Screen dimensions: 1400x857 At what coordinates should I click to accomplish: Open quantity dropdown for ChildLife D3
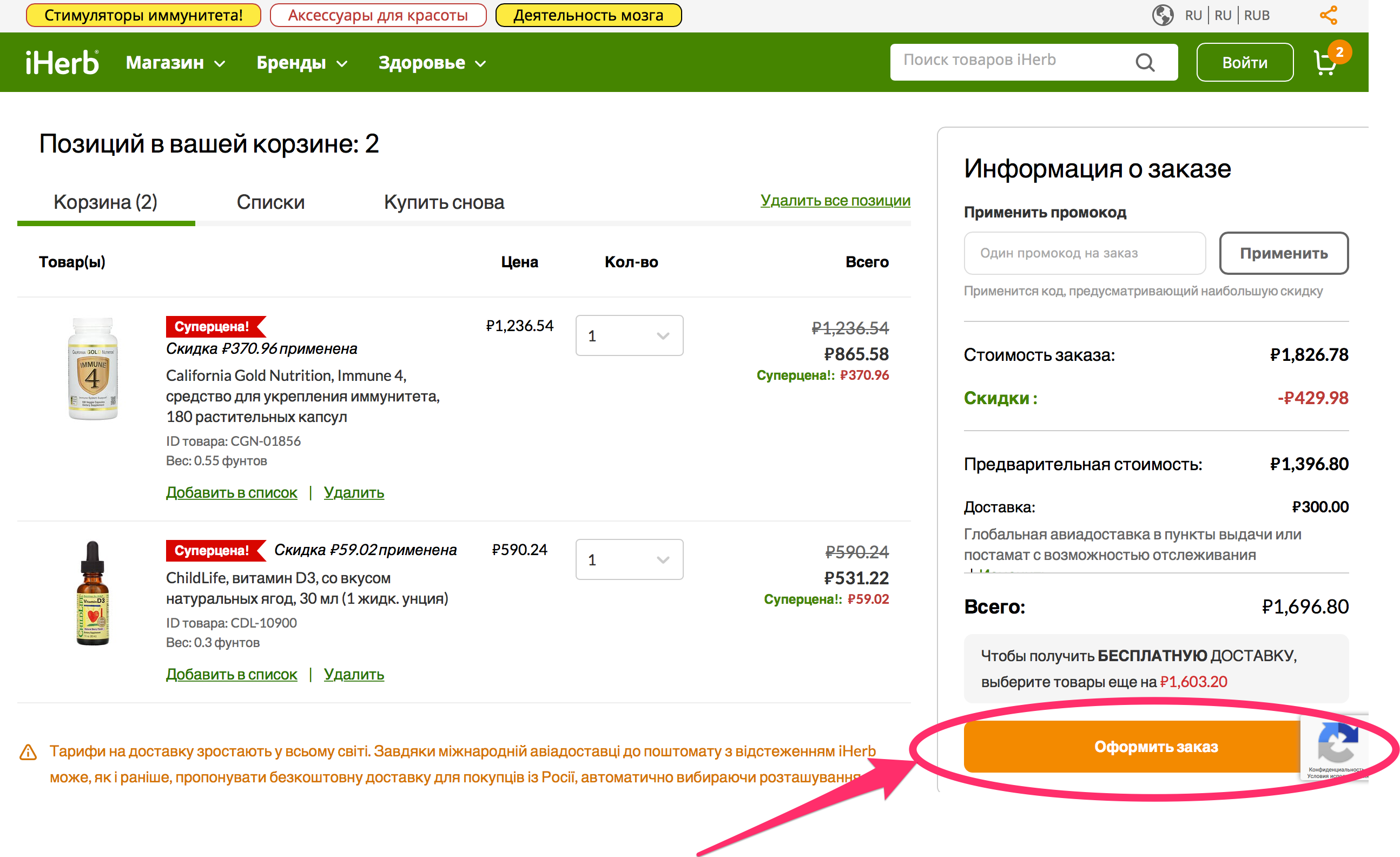[629, 560]
